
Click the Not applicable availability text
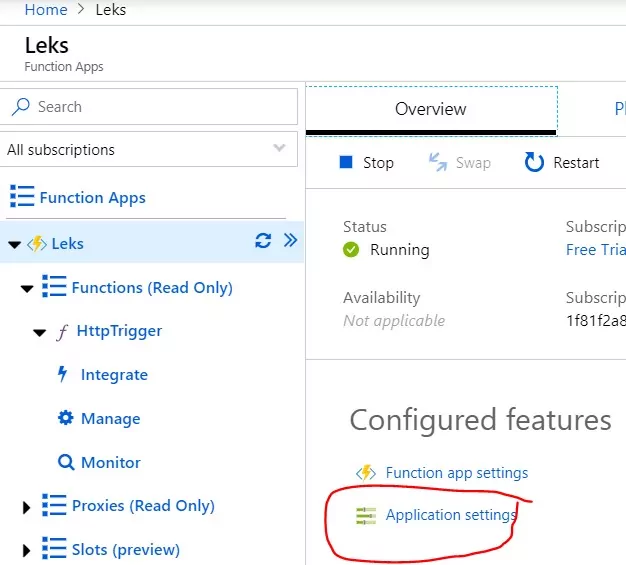[x=394, y=321]
